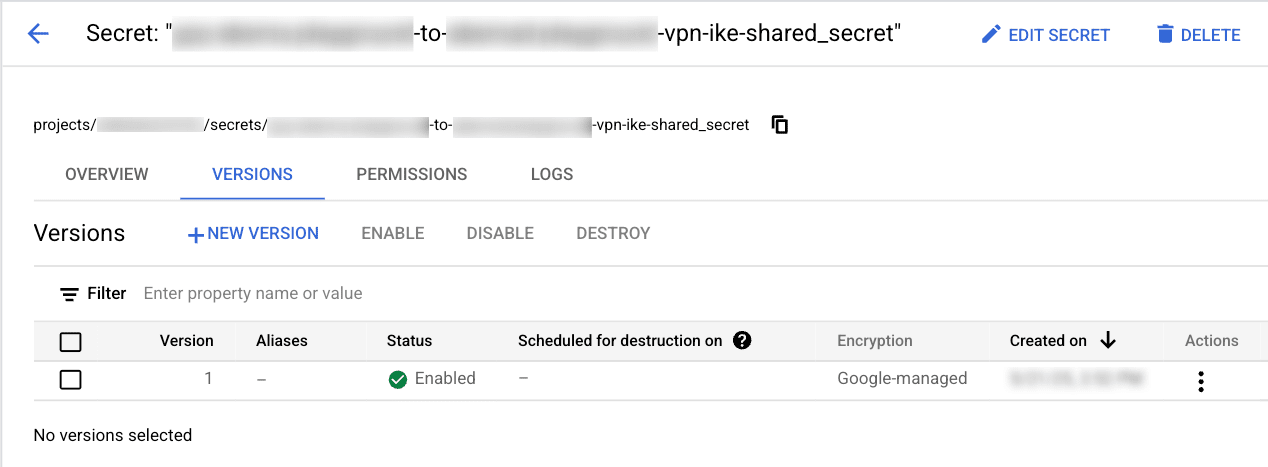Click the Disable button
This screenshot has height=467, width=1268.
(500, 233)
